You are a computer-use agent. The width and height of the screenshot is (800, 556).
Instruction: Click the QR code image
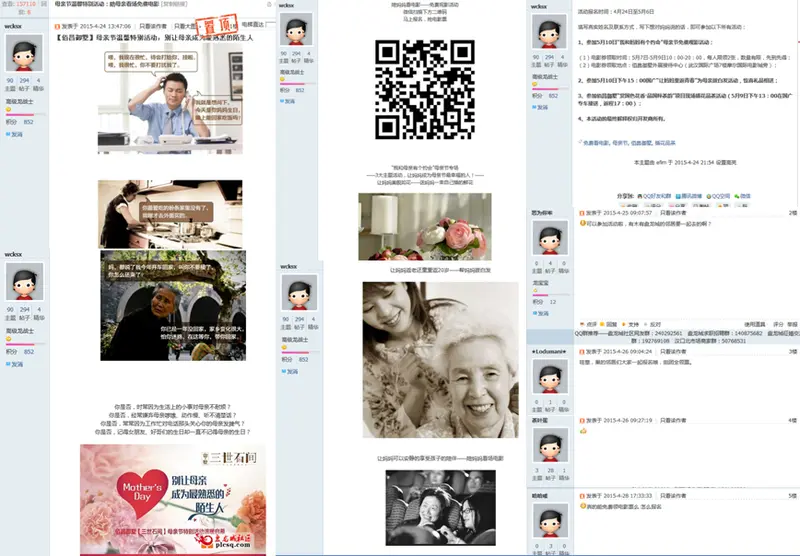[425, 90]
